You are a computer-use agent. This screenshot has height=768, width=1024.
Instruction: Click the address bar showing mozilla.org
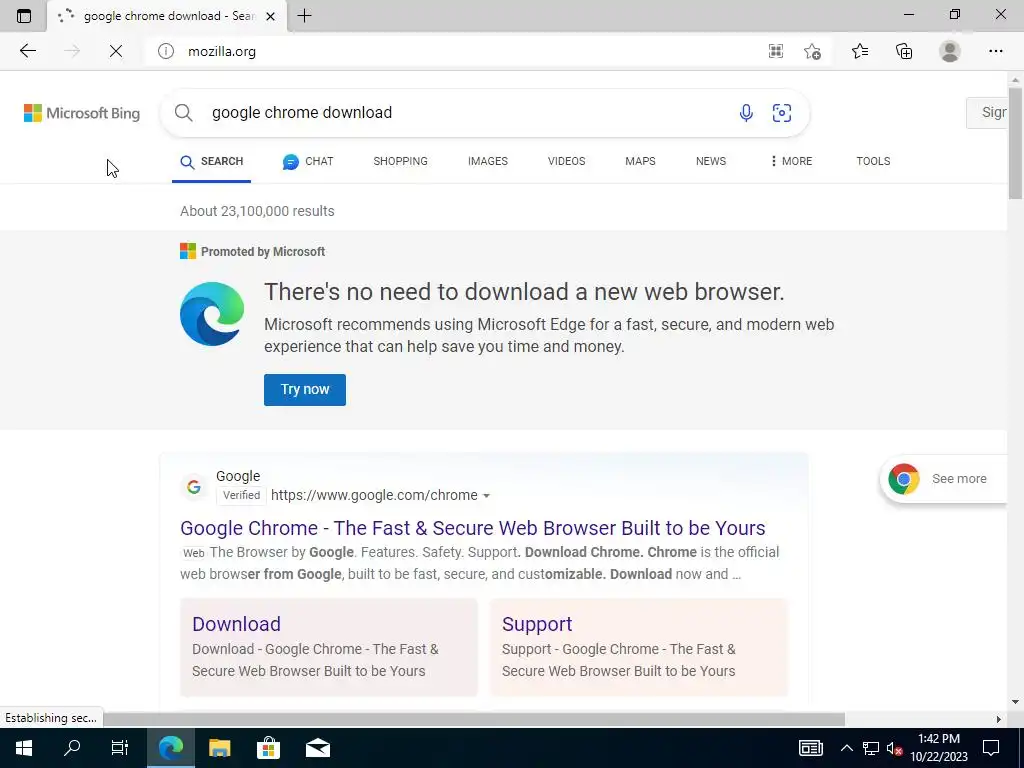457,51
